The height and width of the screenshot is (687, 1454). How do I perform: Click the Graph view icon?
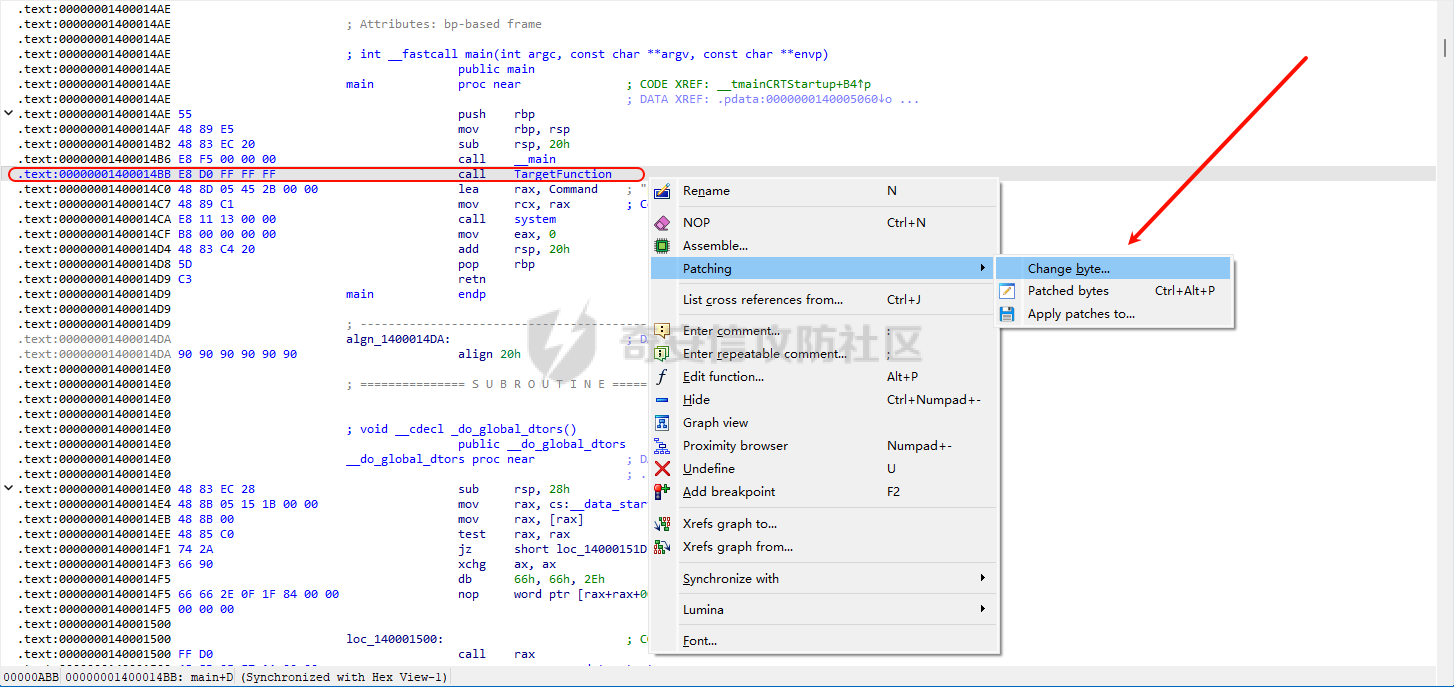662,423
